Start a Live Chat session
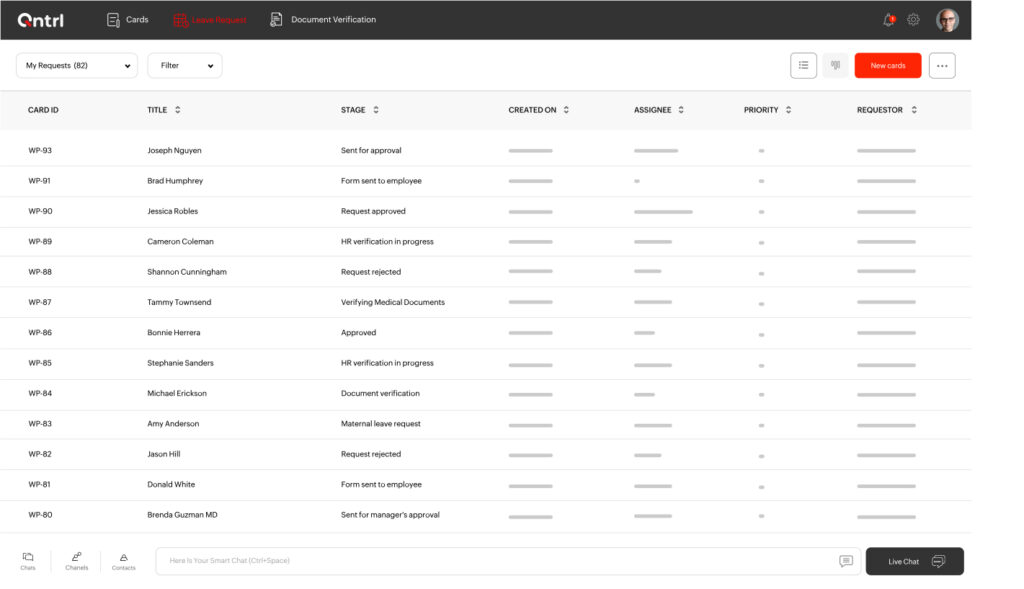 click(913, 561)
